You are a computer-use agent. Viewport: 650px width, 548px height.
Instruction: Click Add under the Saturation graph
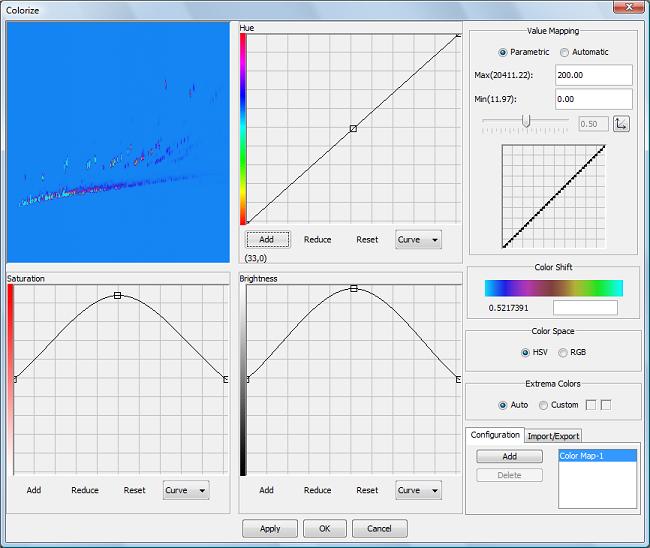[34, 490]
